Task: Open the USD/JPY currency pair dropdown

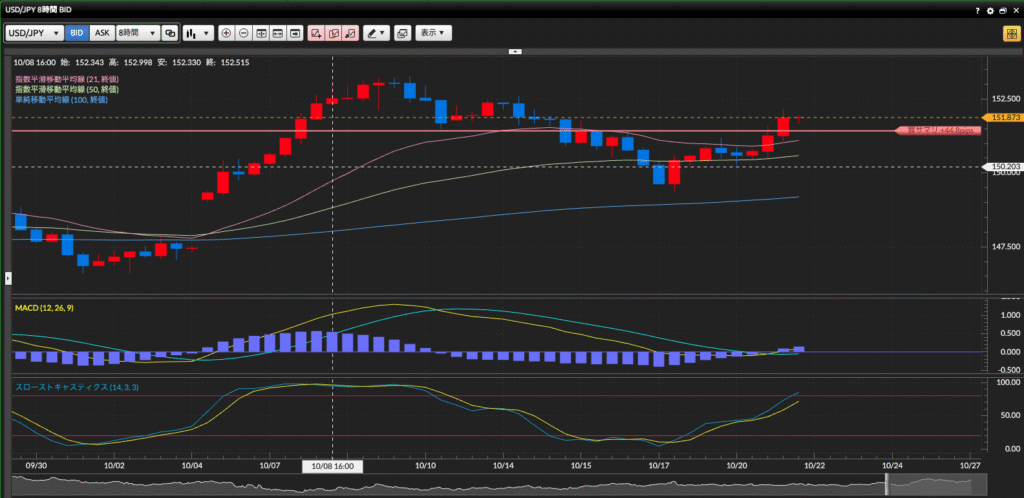Action: [x=34, y=33]
